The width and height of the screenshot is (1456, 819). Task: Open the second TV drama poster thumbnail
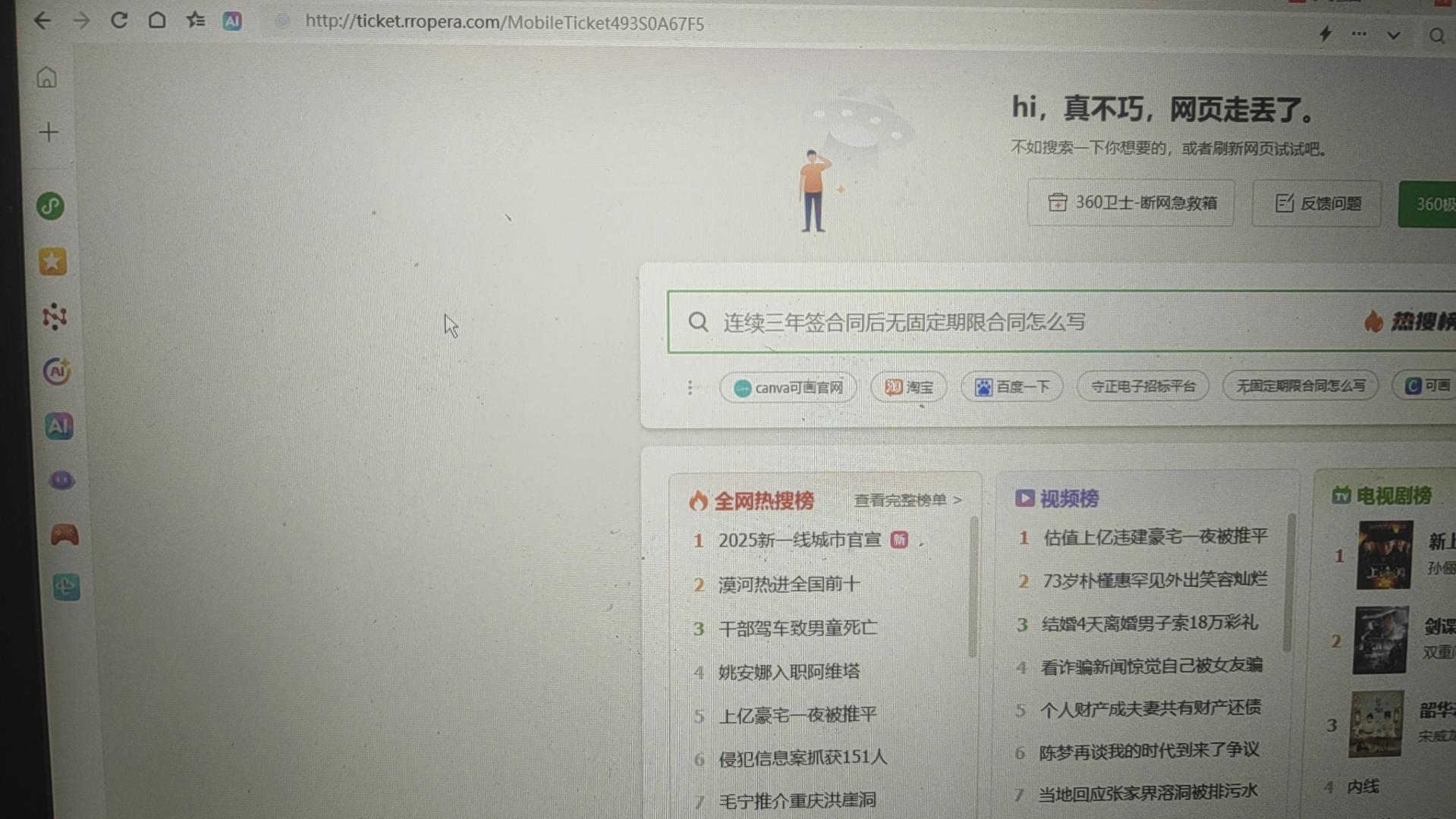tap(1381, 640)
